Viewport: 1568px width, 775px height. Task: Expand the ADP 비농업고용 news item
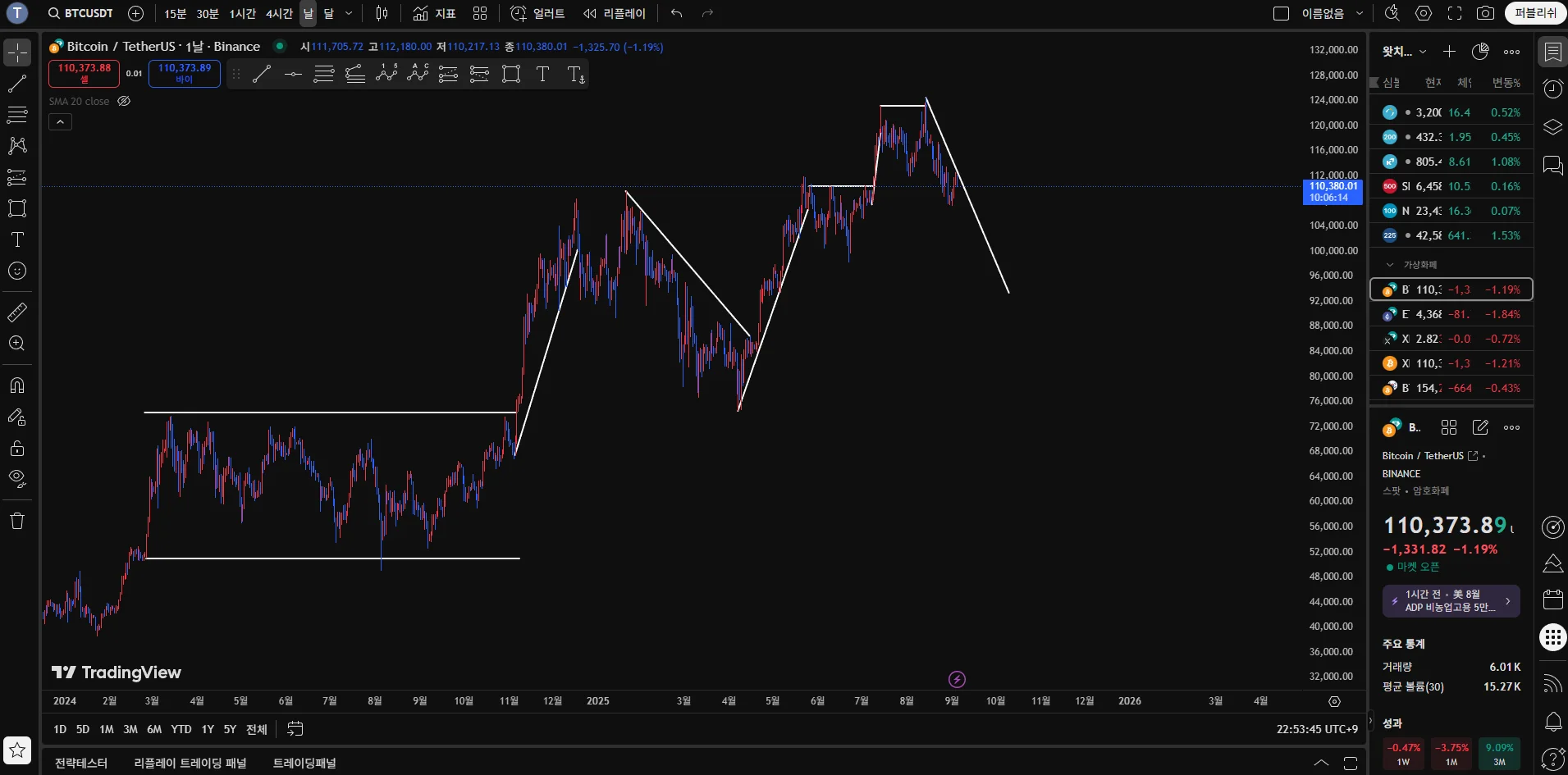point(1451,601)
